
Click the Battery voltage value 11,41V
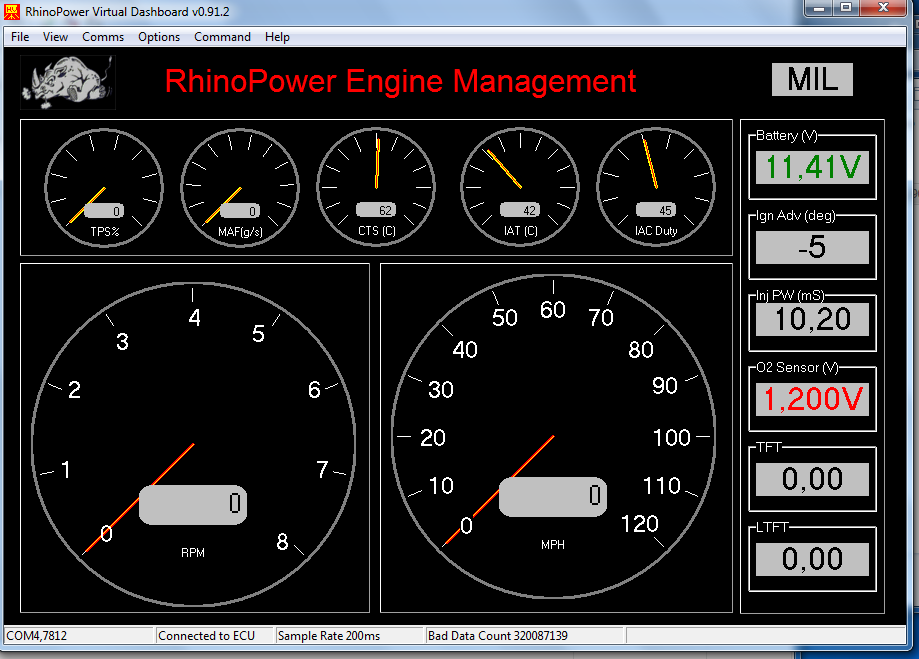(812, 168)
